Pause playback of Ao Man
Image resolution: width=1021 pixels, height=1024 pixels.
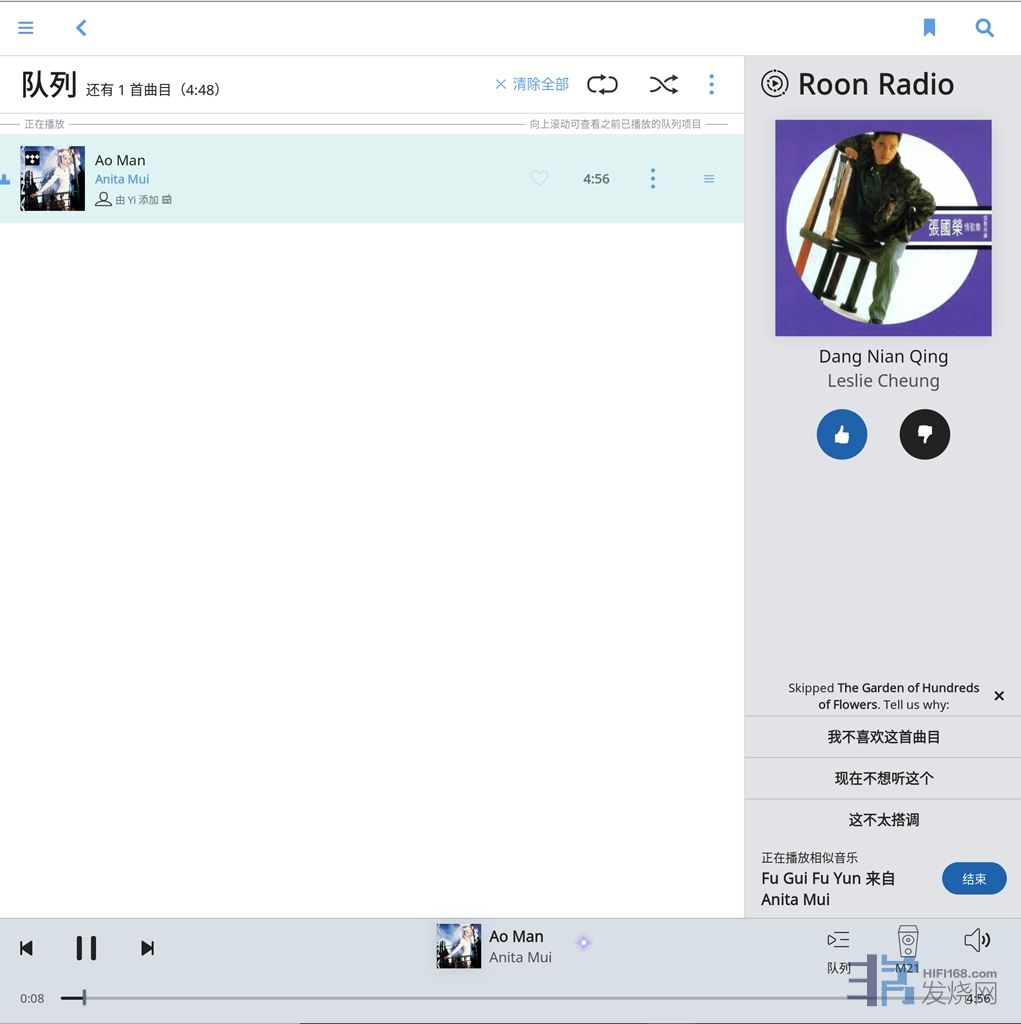click(87, 948)
